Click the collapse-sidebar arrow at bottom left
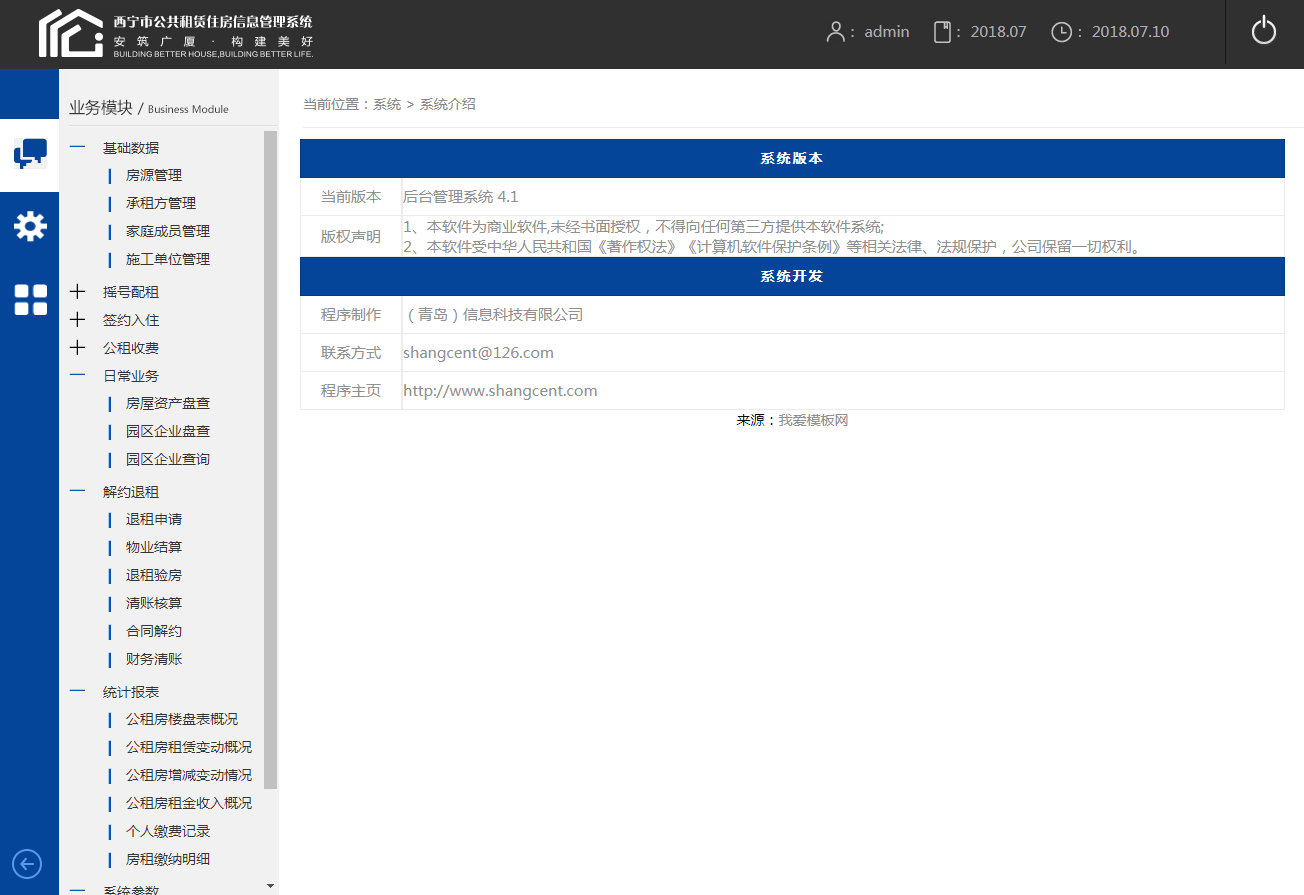 point(26,863)
